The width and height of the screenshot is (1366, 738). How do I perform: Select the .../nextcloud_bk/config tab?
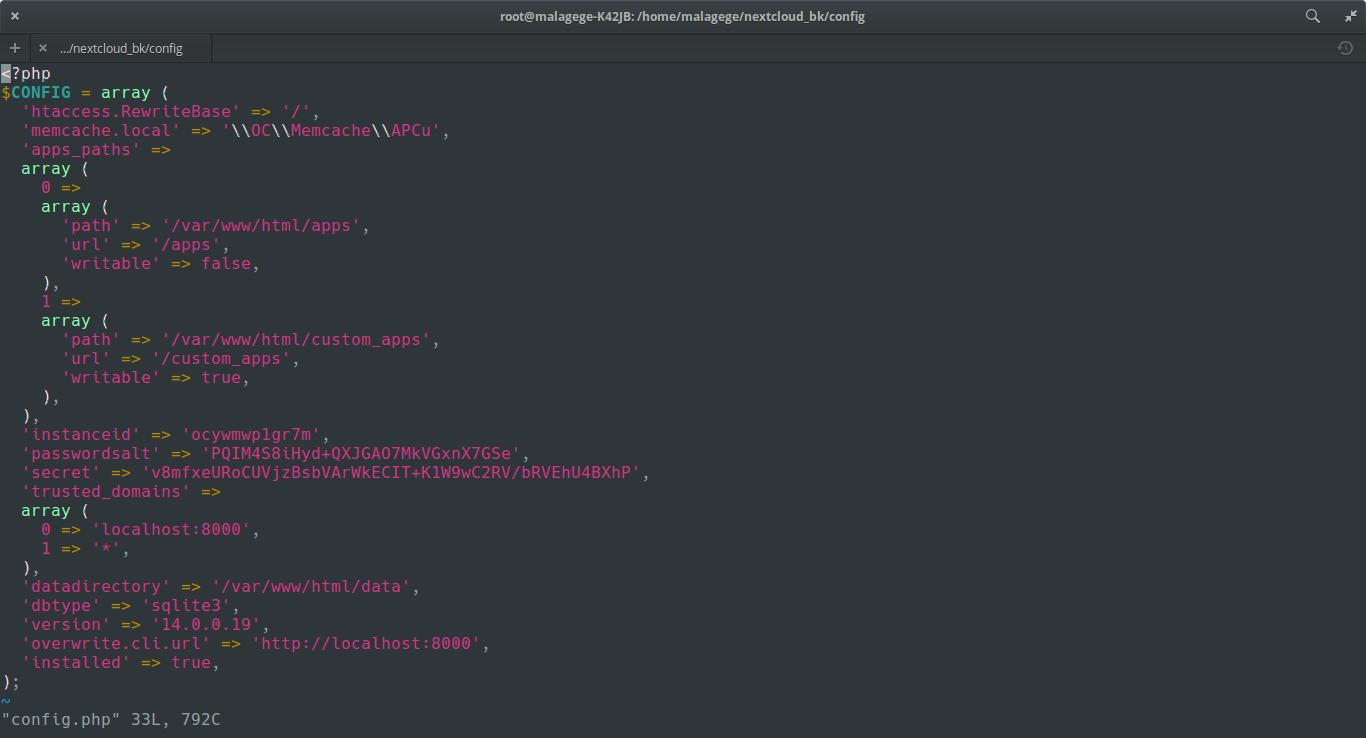coord(121,48)
